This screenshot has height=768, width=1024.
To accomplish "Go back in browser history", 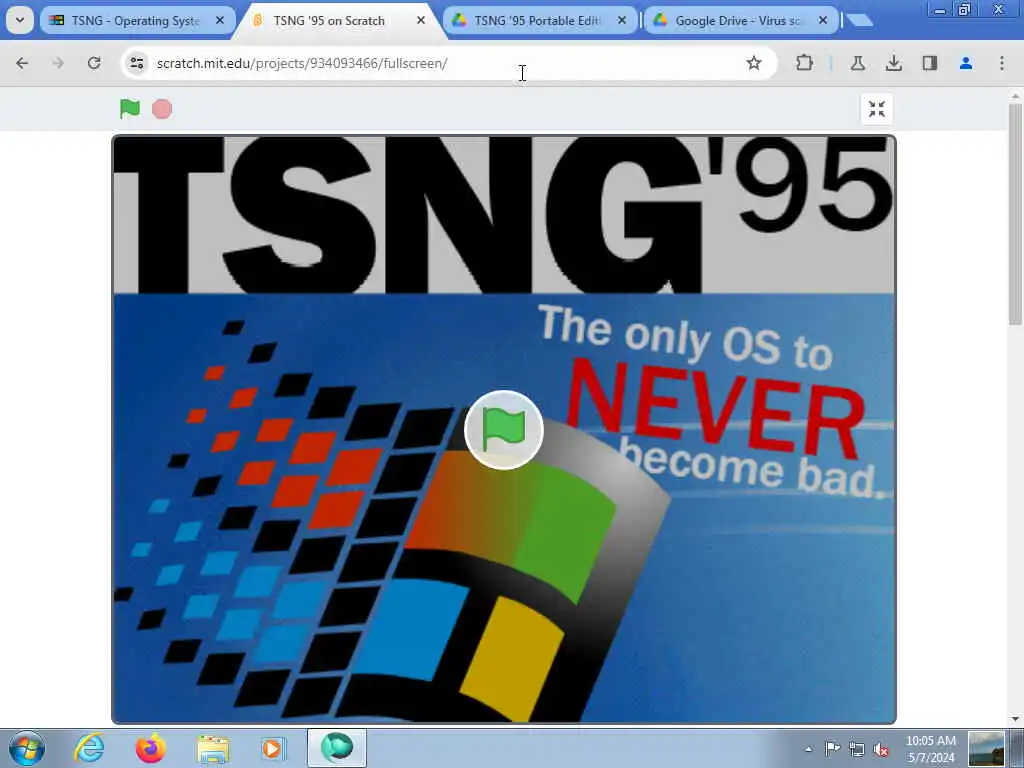I will 22,63.
